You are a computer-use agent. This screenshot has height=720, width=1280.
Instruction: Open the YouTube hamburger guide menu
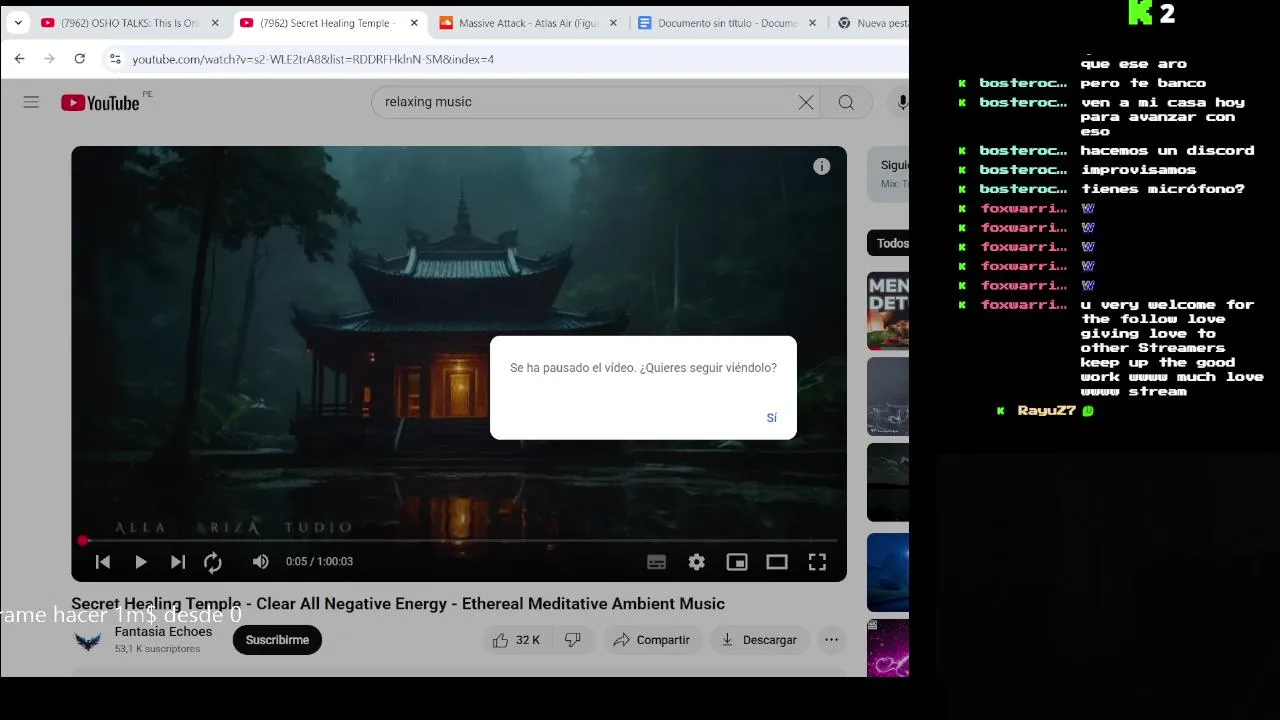(x=31, y=102)
